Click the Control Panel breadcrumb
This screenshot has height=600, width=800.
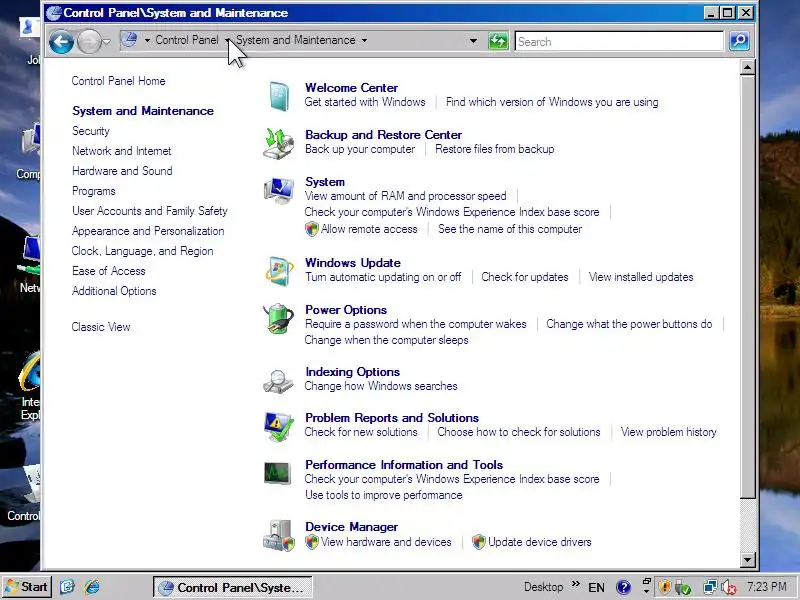point(187,40)
